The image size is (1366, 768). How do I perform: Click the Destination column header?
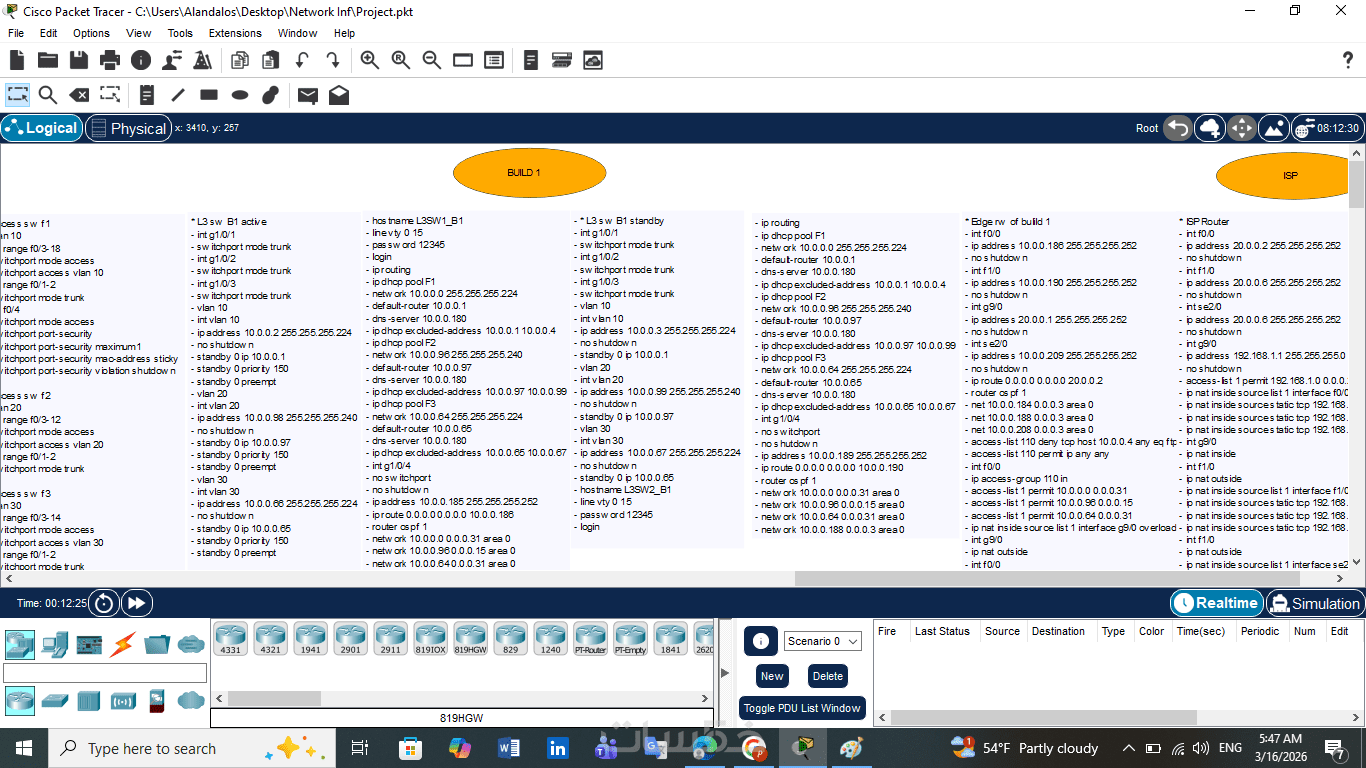(x=1058, y=631)
